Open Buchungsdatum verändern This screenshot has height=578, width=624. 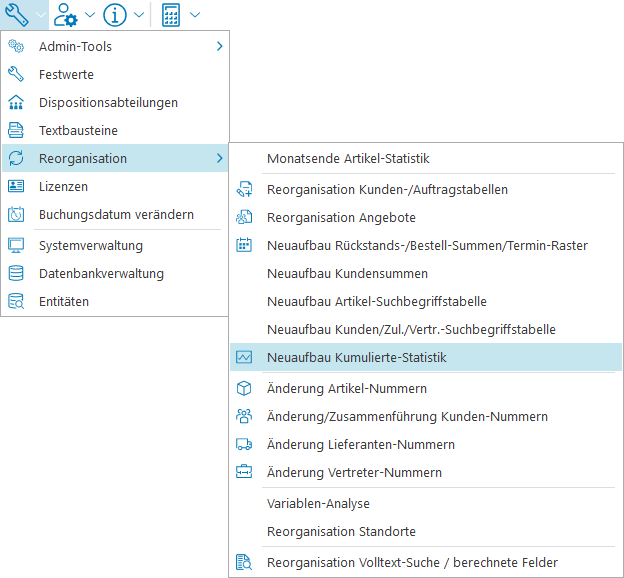116,214
